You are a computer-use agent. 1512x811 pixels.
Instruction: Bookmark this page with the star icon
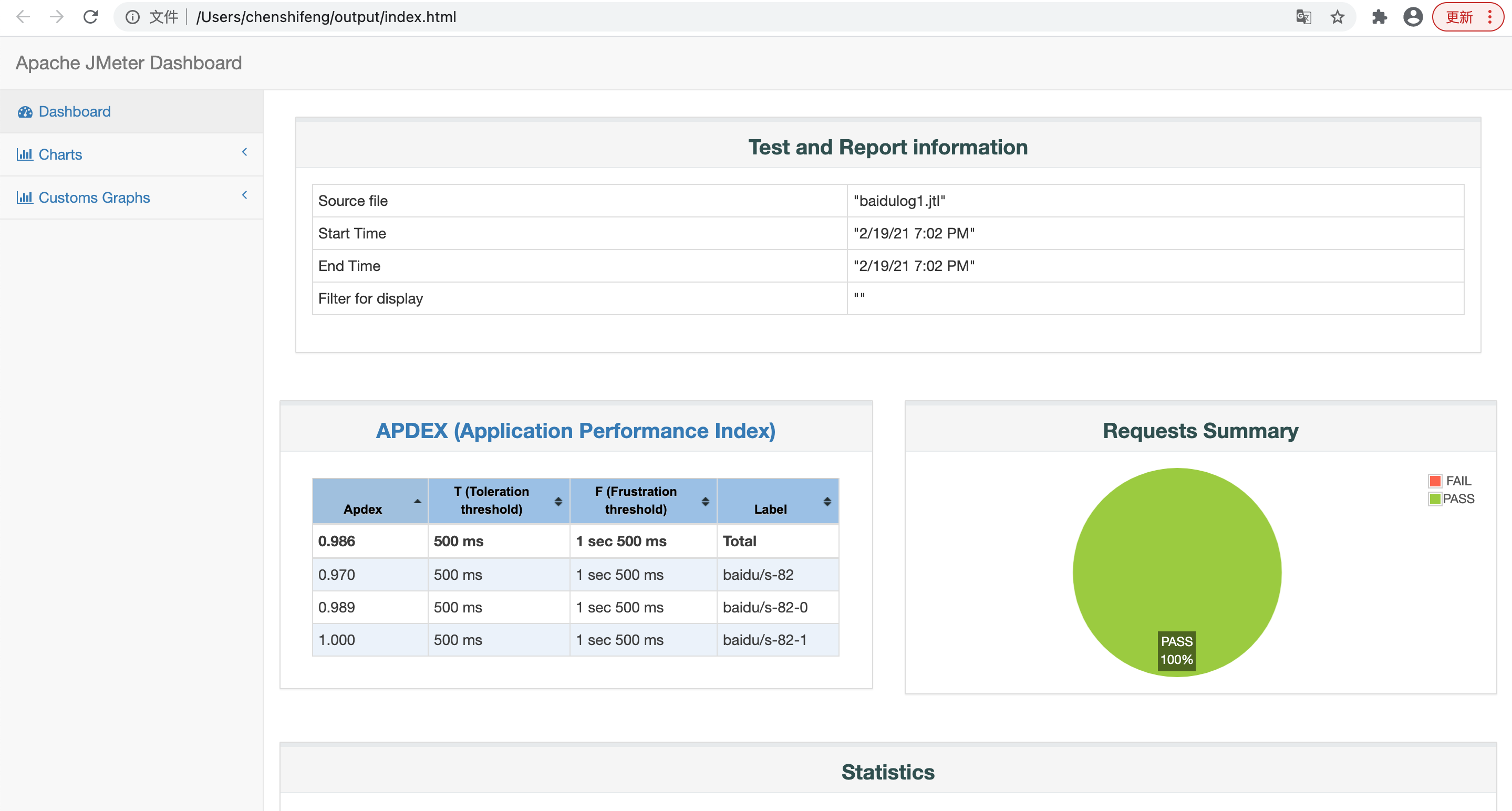pyautogui.click(x=1337, y=17)
